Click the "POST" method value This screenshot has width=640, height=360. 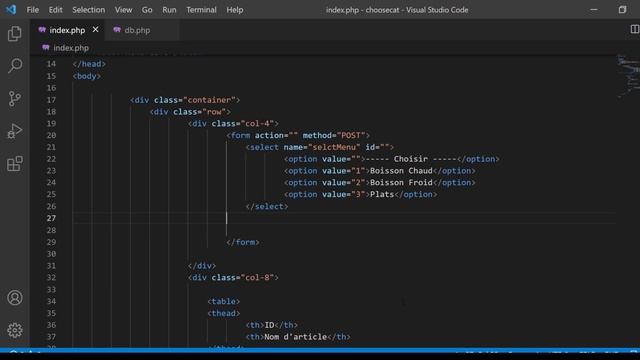[x=351, y=135]
